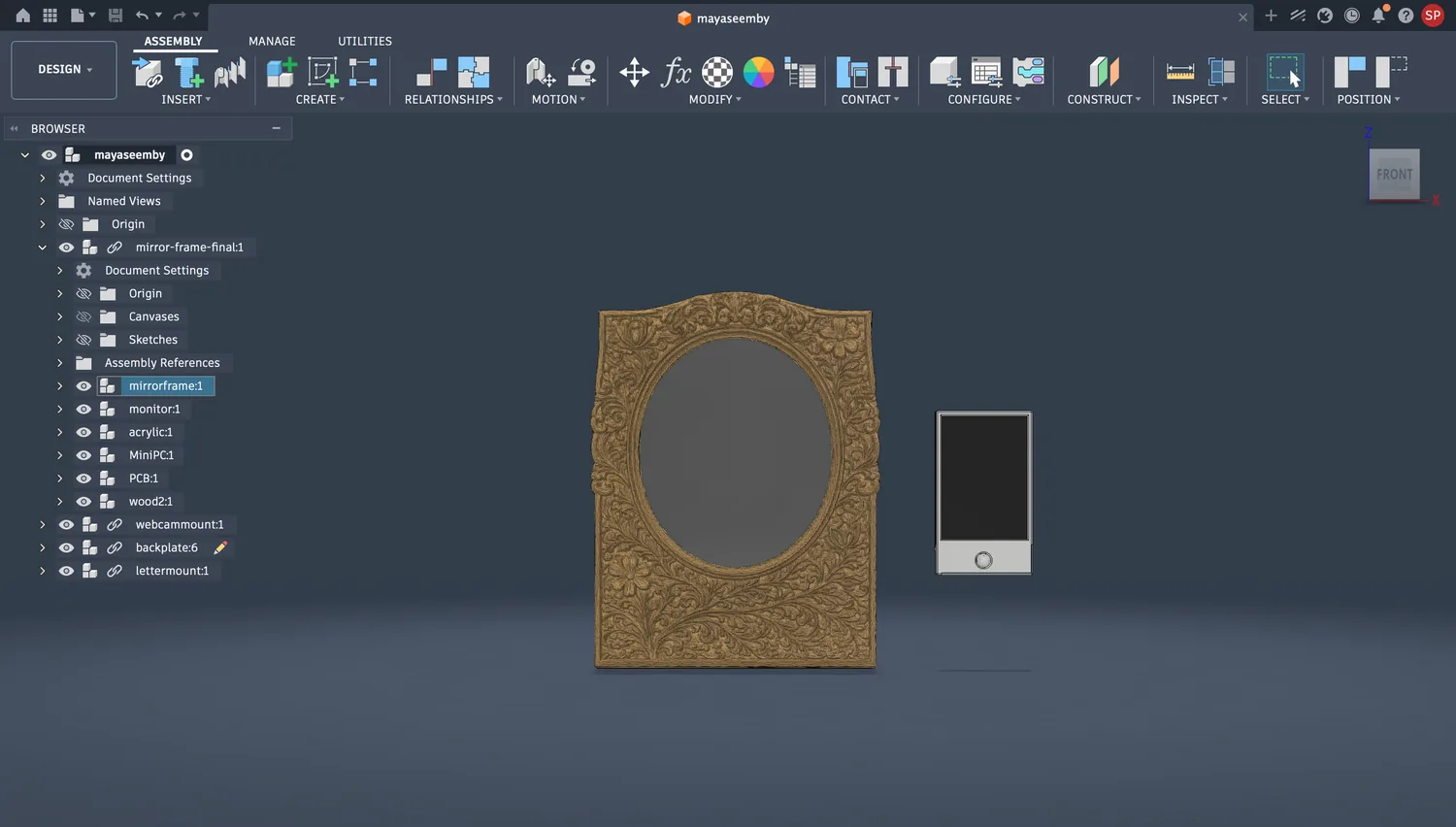Viewport: 1456px width, 827px height.
Task: Toggle visibility of mayaseemby root
Action: 49,155
